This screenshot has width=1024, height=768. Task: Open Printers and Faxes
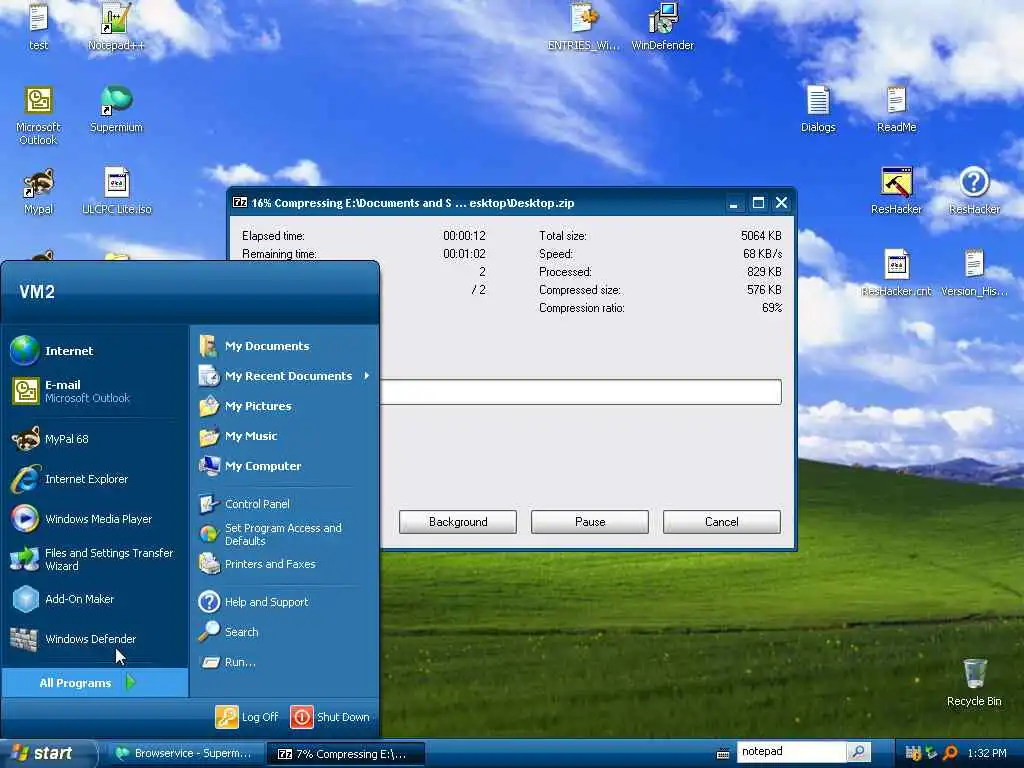coord(284,564)
